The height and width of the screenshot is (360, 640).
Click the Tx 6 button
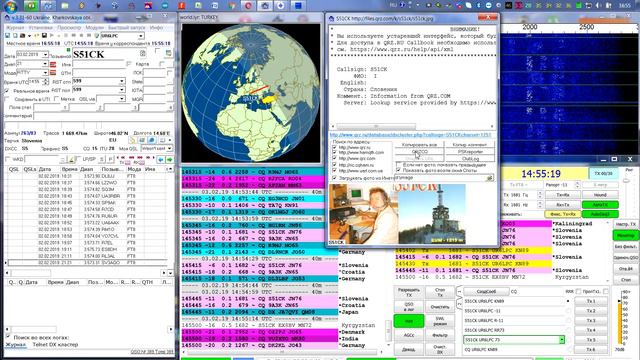tap(591, 349)
